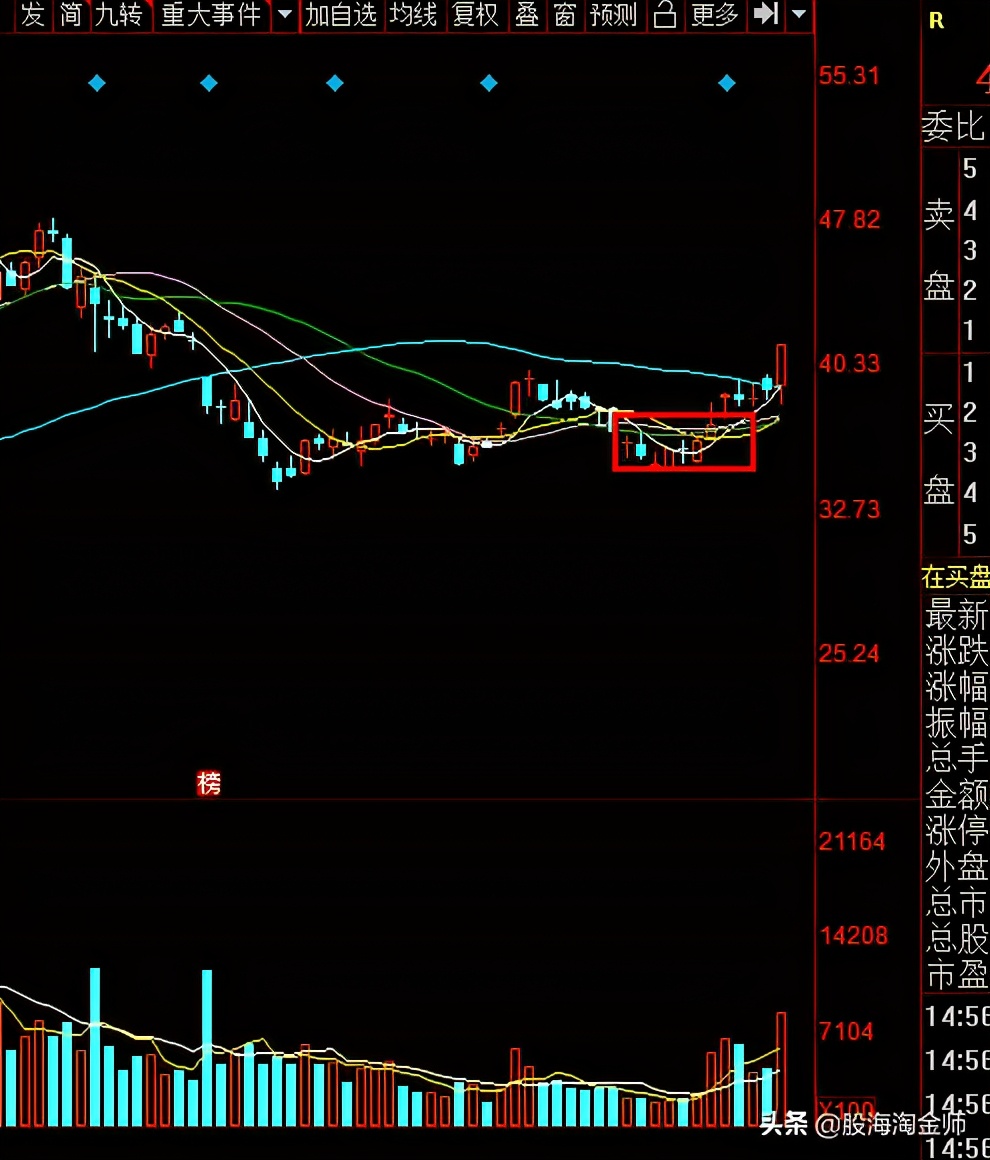The width and height of the screenshot is (990, 1160).
Task: Click the skip-to-end arrow icon
Action: [766, 15]
